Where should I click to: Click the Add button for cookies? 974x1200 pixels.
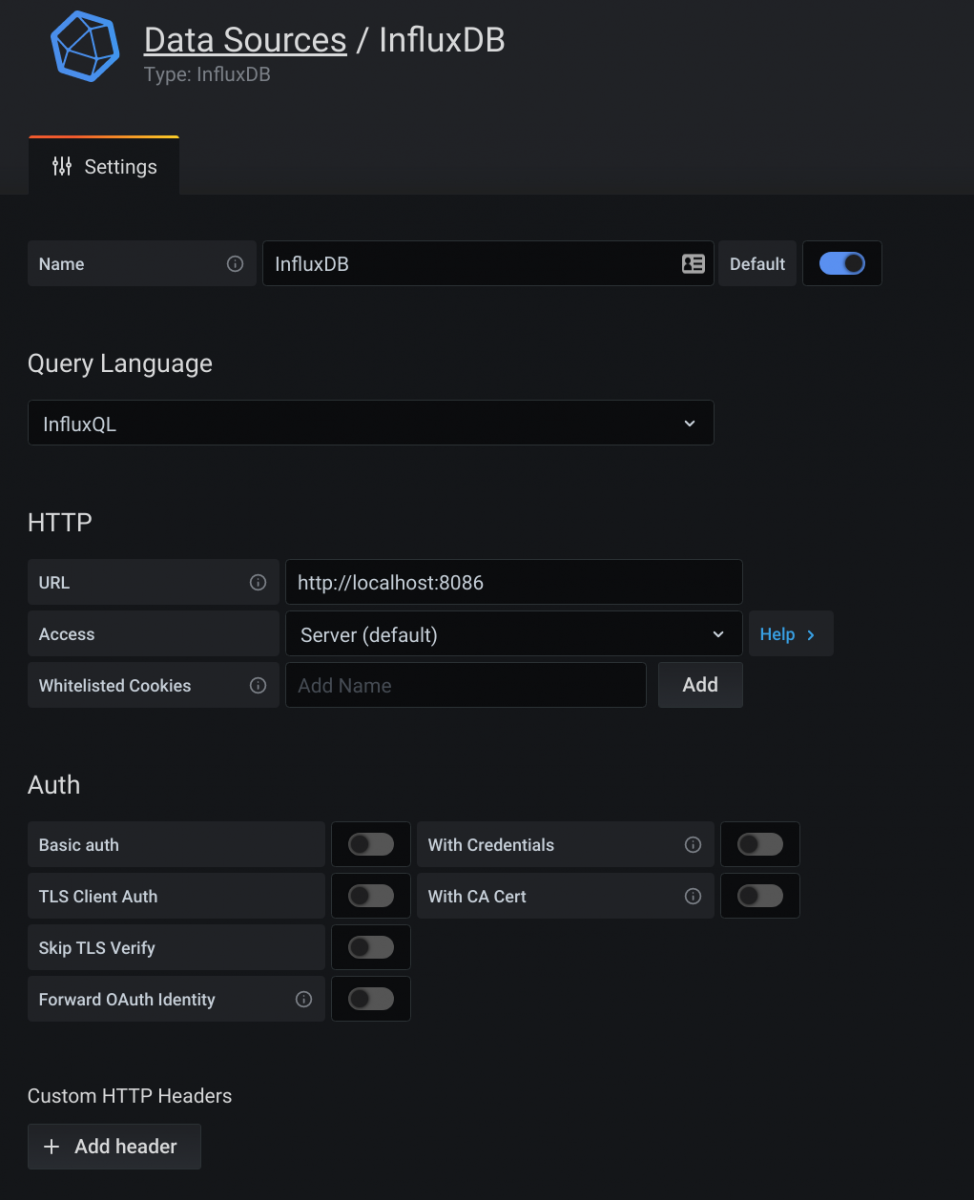click(700, 685)
